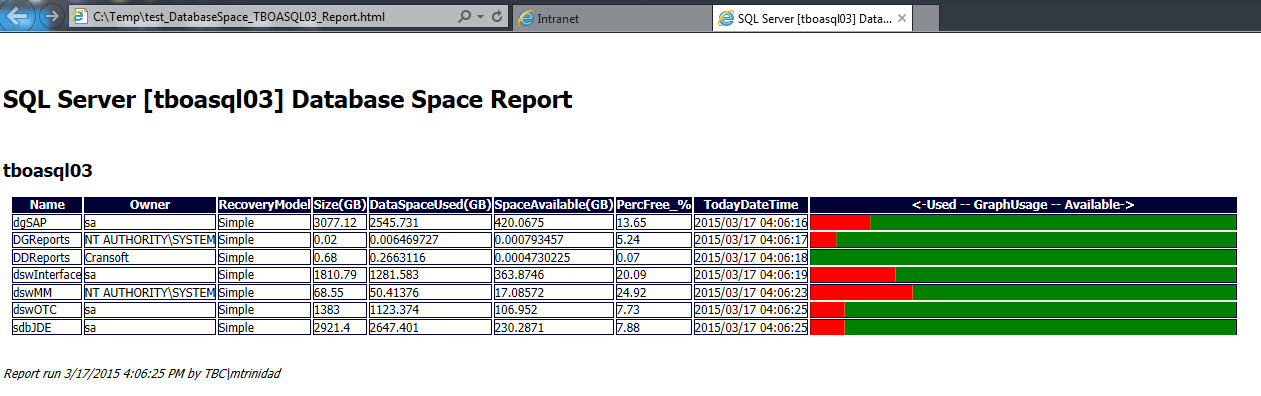Click the space available value 363.8746
Viewport: 1261px width, 396px height.
tap(553, 275)
